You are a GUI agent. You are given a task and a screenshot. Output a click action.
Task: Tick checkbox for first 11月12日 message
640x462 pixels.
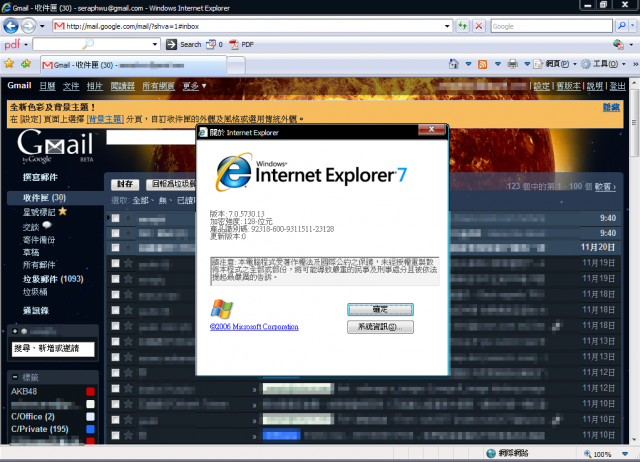[x=116, y=373]
